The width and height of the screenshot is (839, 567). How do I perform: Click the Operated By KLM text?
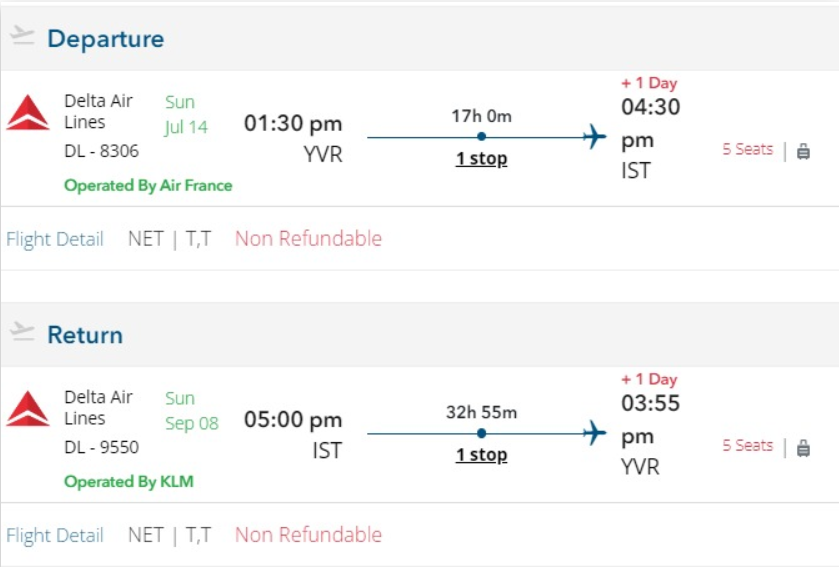coord(129,481)
